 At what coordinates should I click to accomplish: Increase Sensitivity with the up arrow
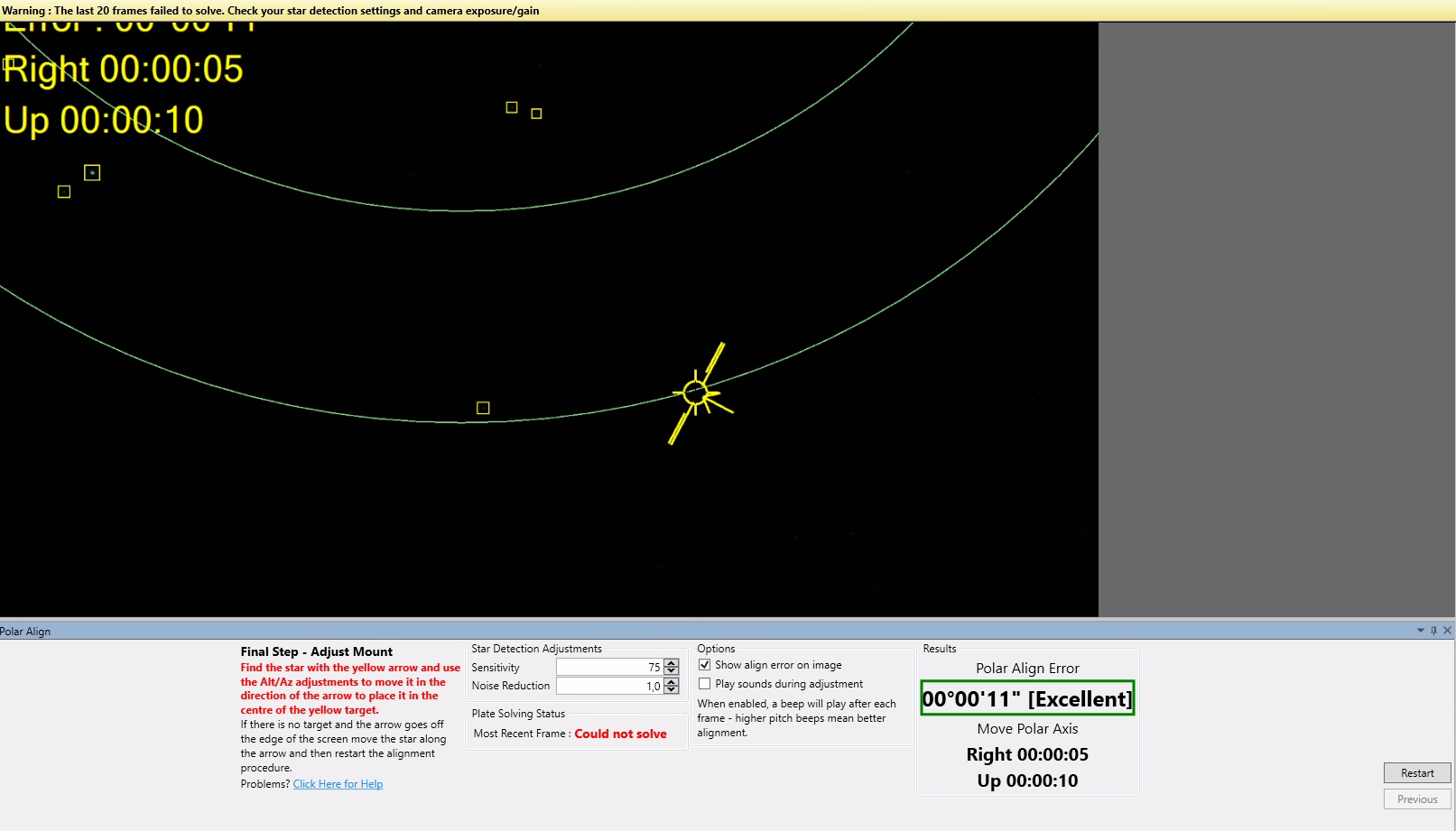671,663
